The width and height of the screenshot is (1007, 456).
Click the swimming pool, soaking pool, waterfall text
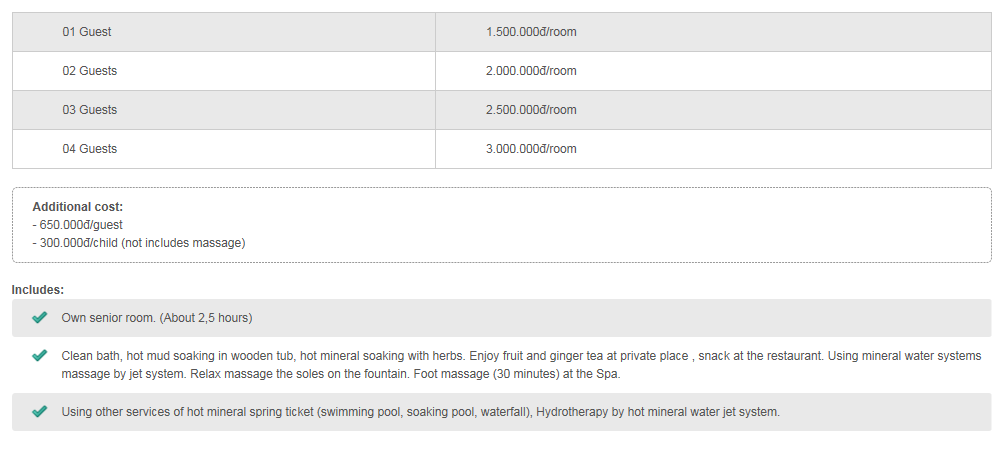click(422, 412)
